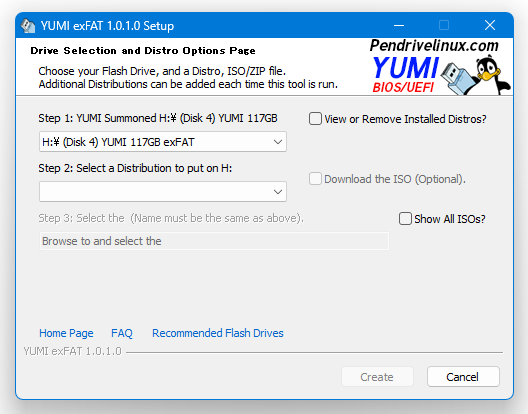
Task: Click the Browse to and select field
Action: coord(214,241)
